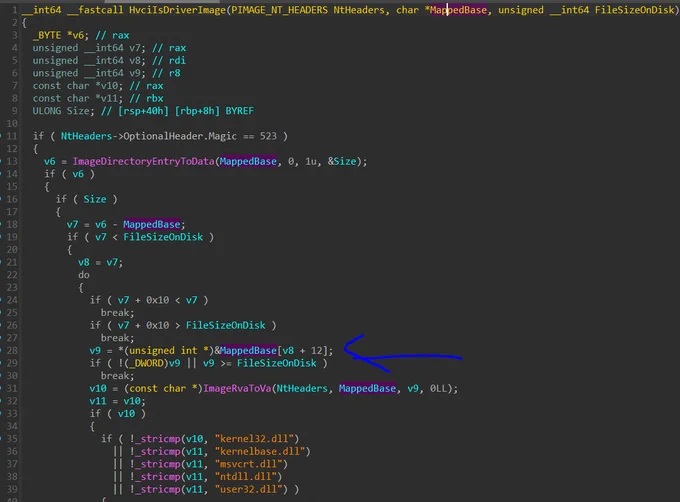Click the ImageDirectoryEntryToData function call
The height and width of the screenshot is (502, 680).
pyautogui.click(x=143, y=161)
